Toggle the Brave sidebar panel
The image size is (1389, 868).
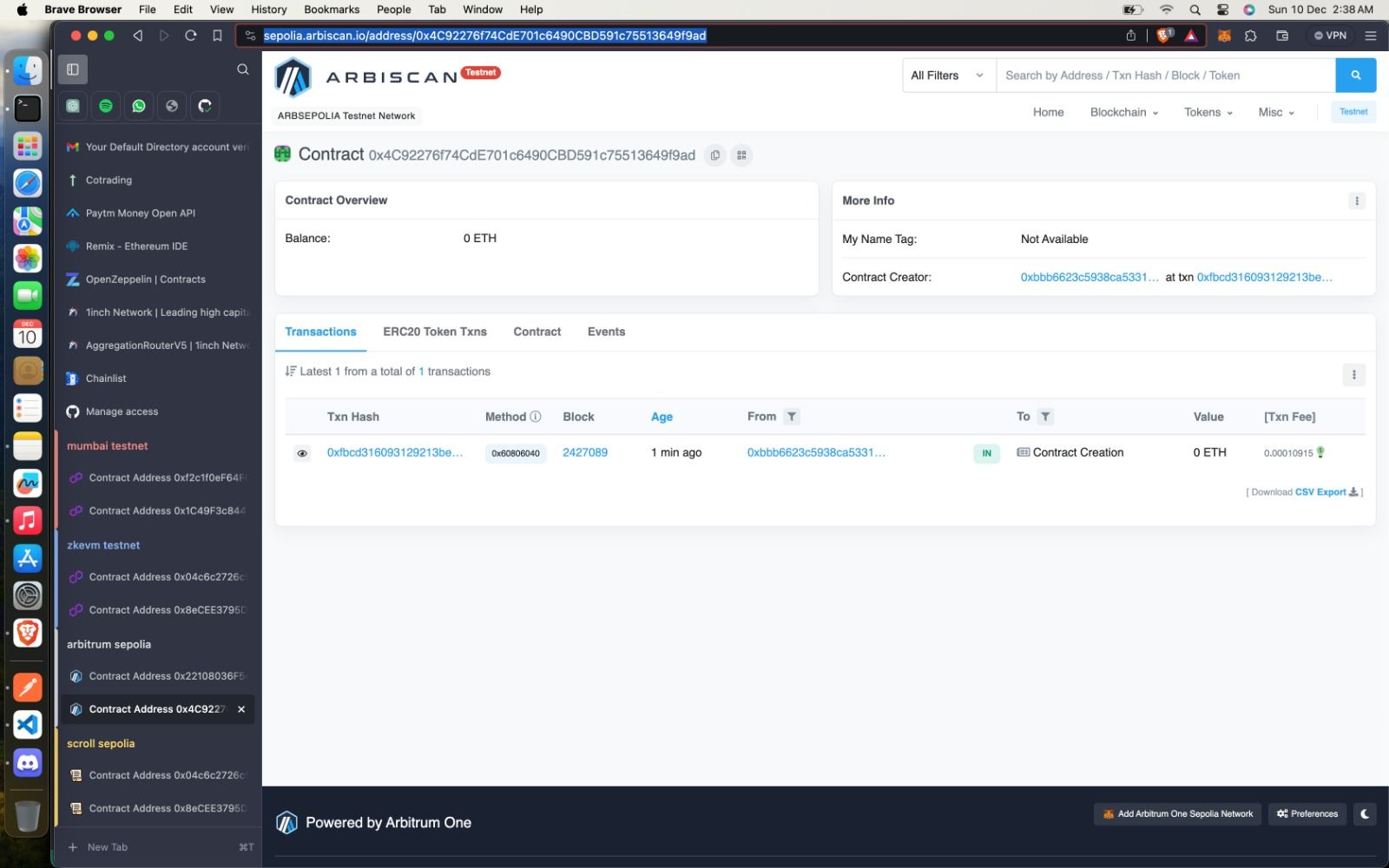73,69
